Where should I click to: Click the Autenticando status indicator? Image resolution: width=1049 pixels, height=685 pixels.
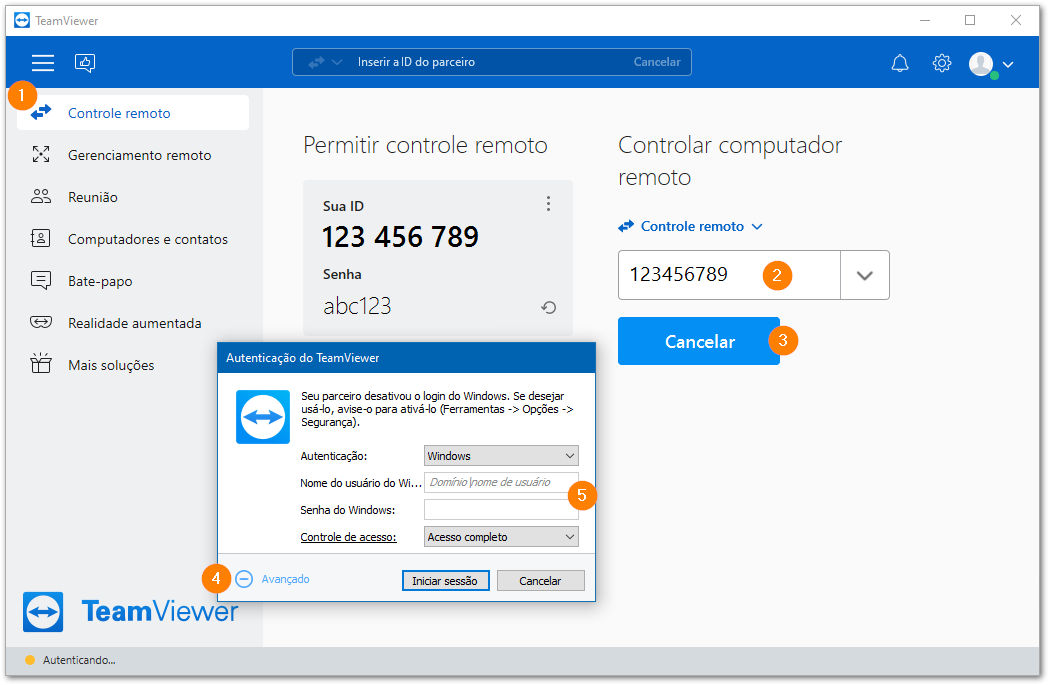[x=70, y=660]
